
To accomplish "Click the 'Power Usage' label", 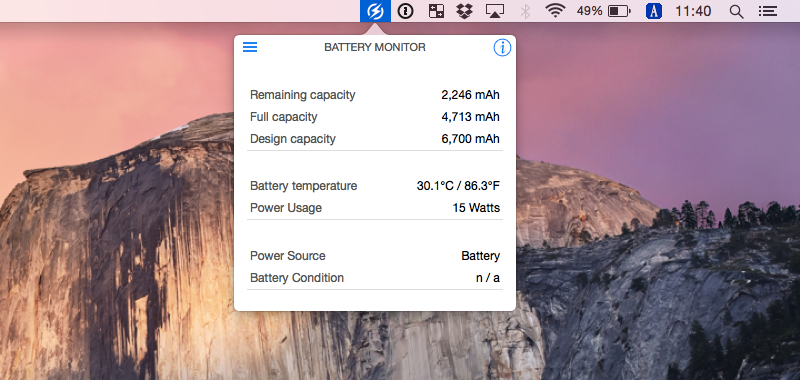I will click(286, 208).
